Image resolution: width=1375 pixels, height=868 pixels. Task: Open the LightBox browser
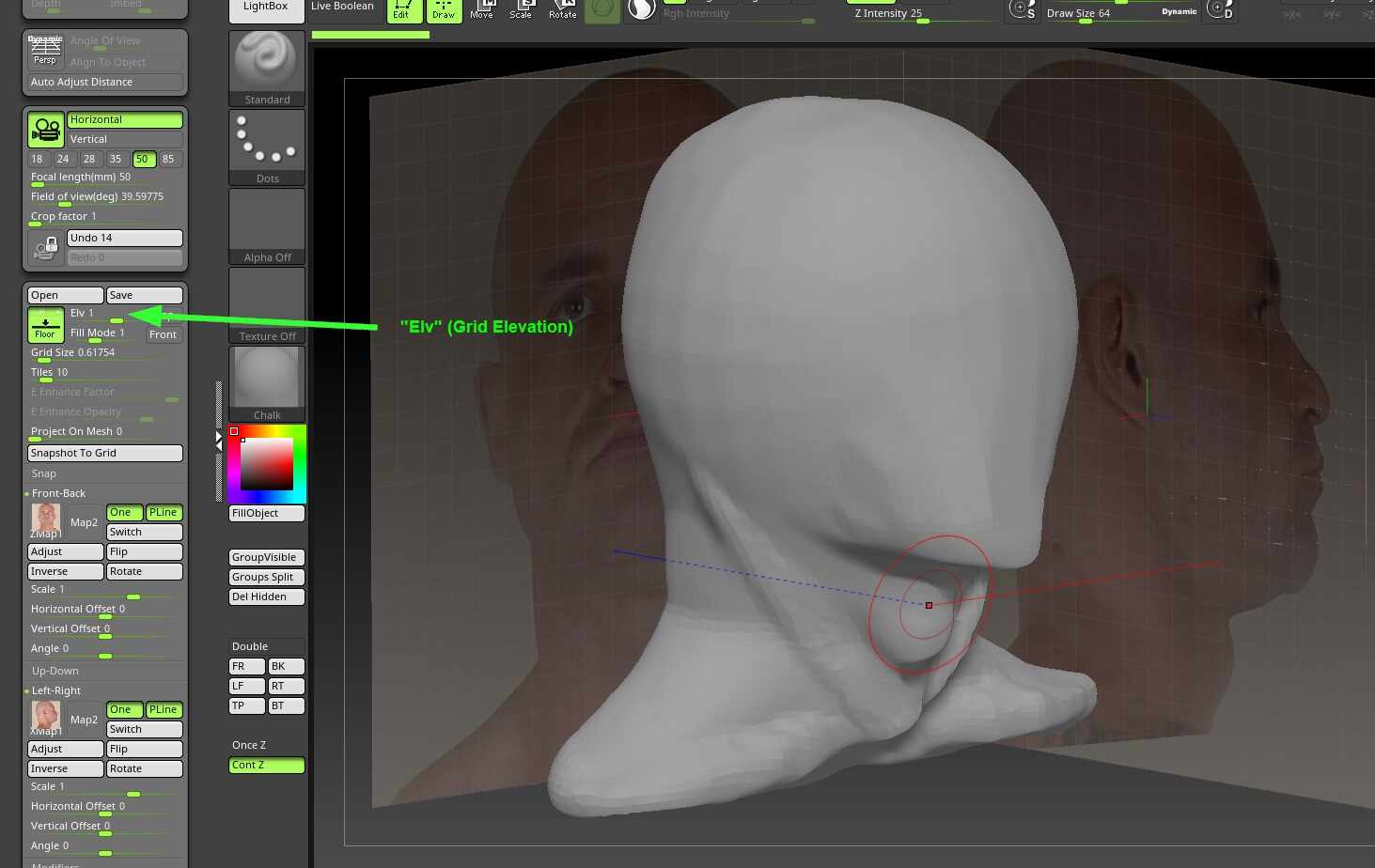click(x=266, y=8)
